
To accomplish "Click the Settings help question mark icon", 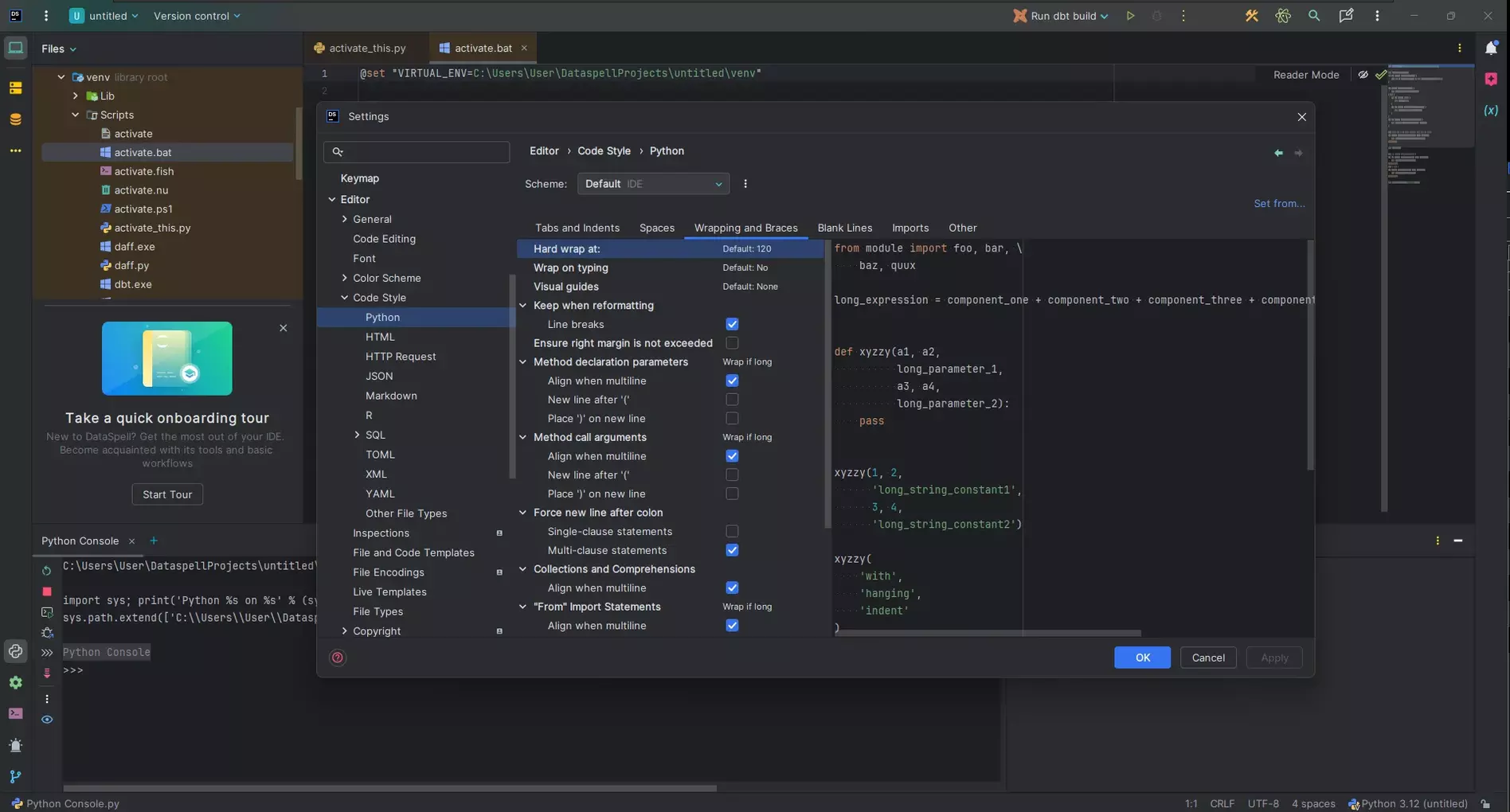I will pyautogui.click(x=338, y=658).
